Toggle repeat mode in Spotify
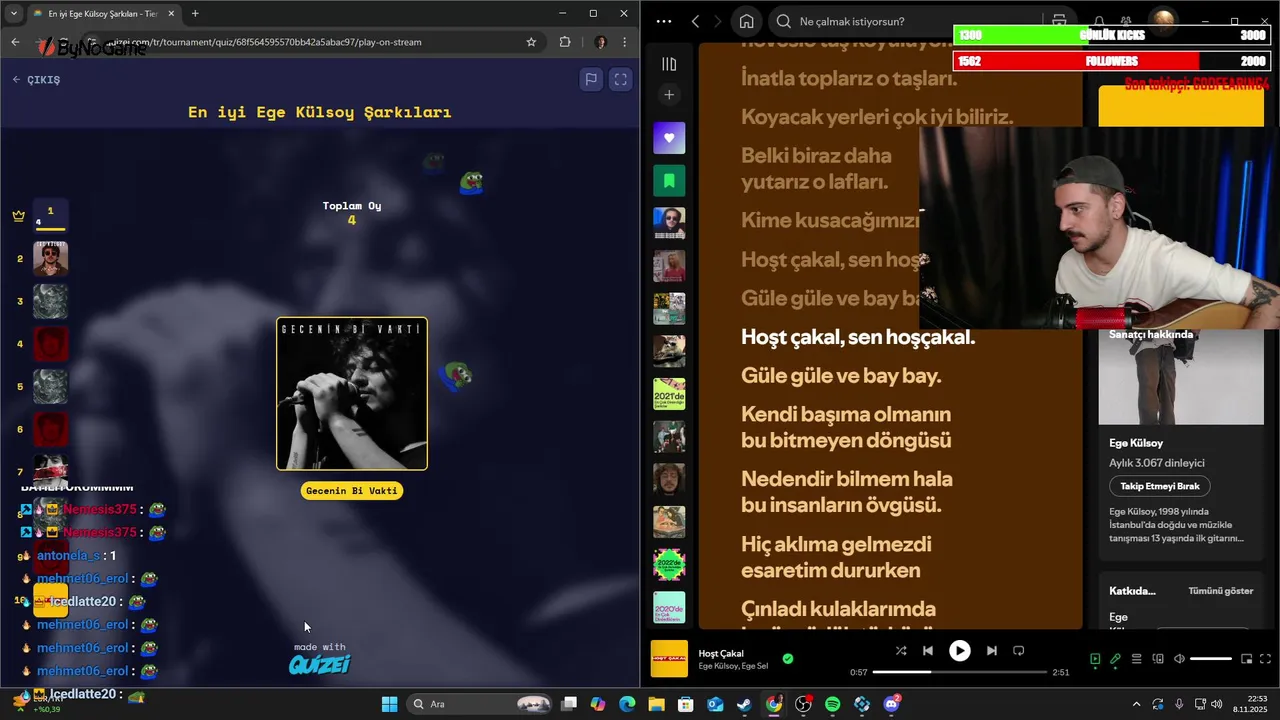This screenshot has width=1280, height=720. pos(1018,650)
